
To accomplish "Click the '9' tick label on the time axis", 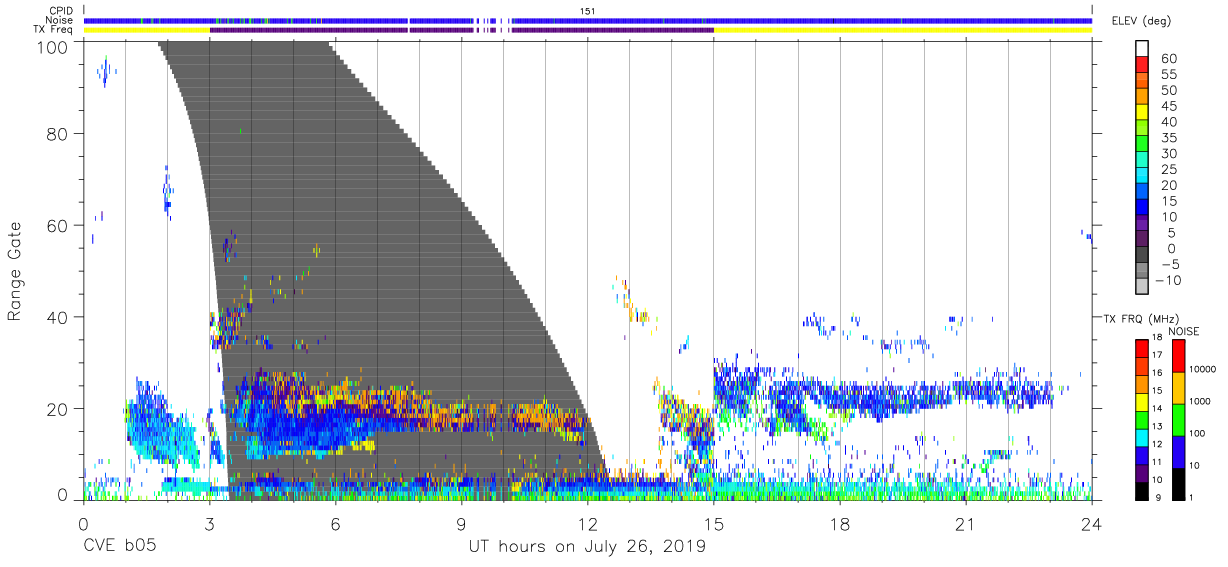I will (462, 524).
